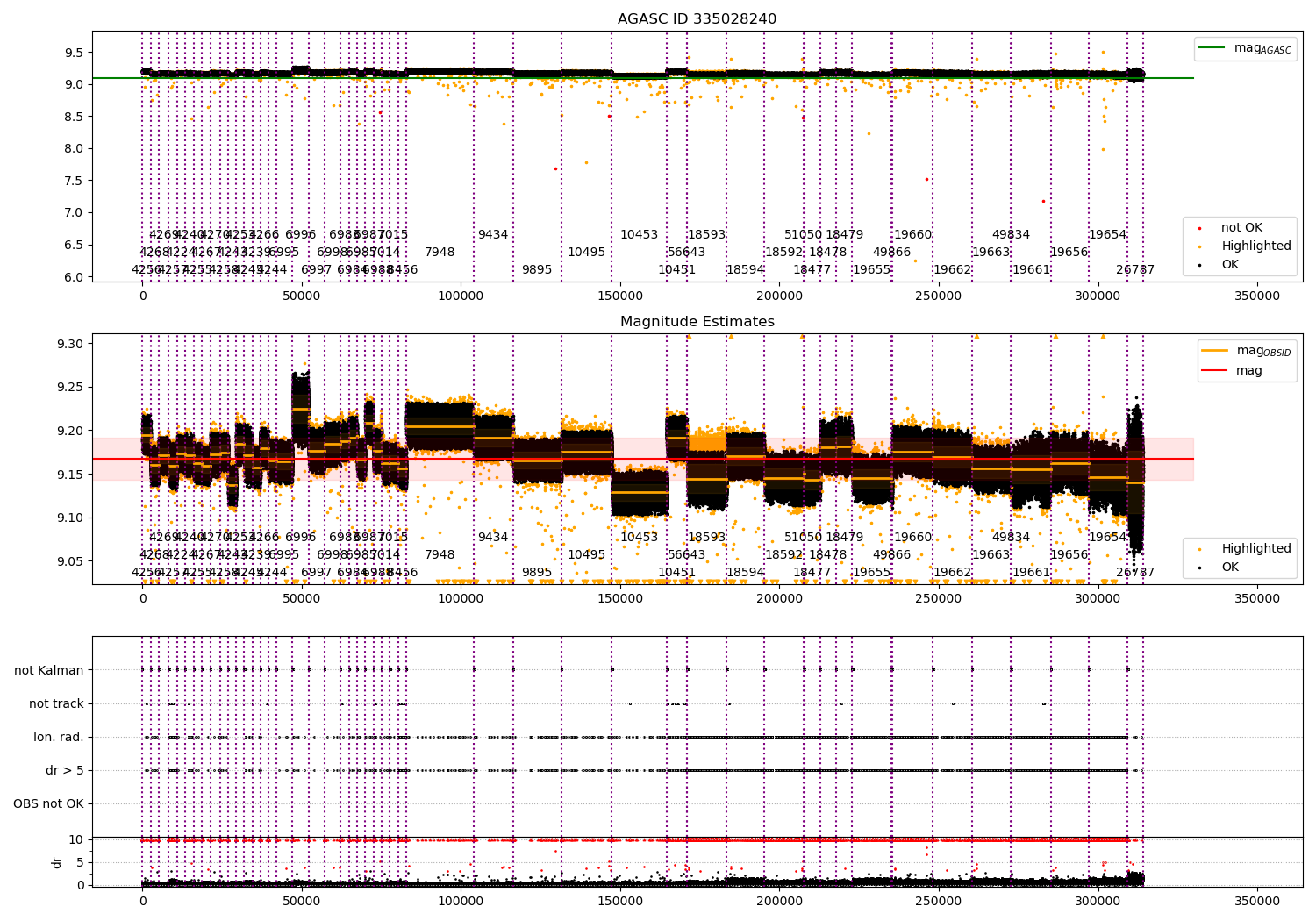
Task: Click the 9.30 tick label on middle plot
Action: 70,344
